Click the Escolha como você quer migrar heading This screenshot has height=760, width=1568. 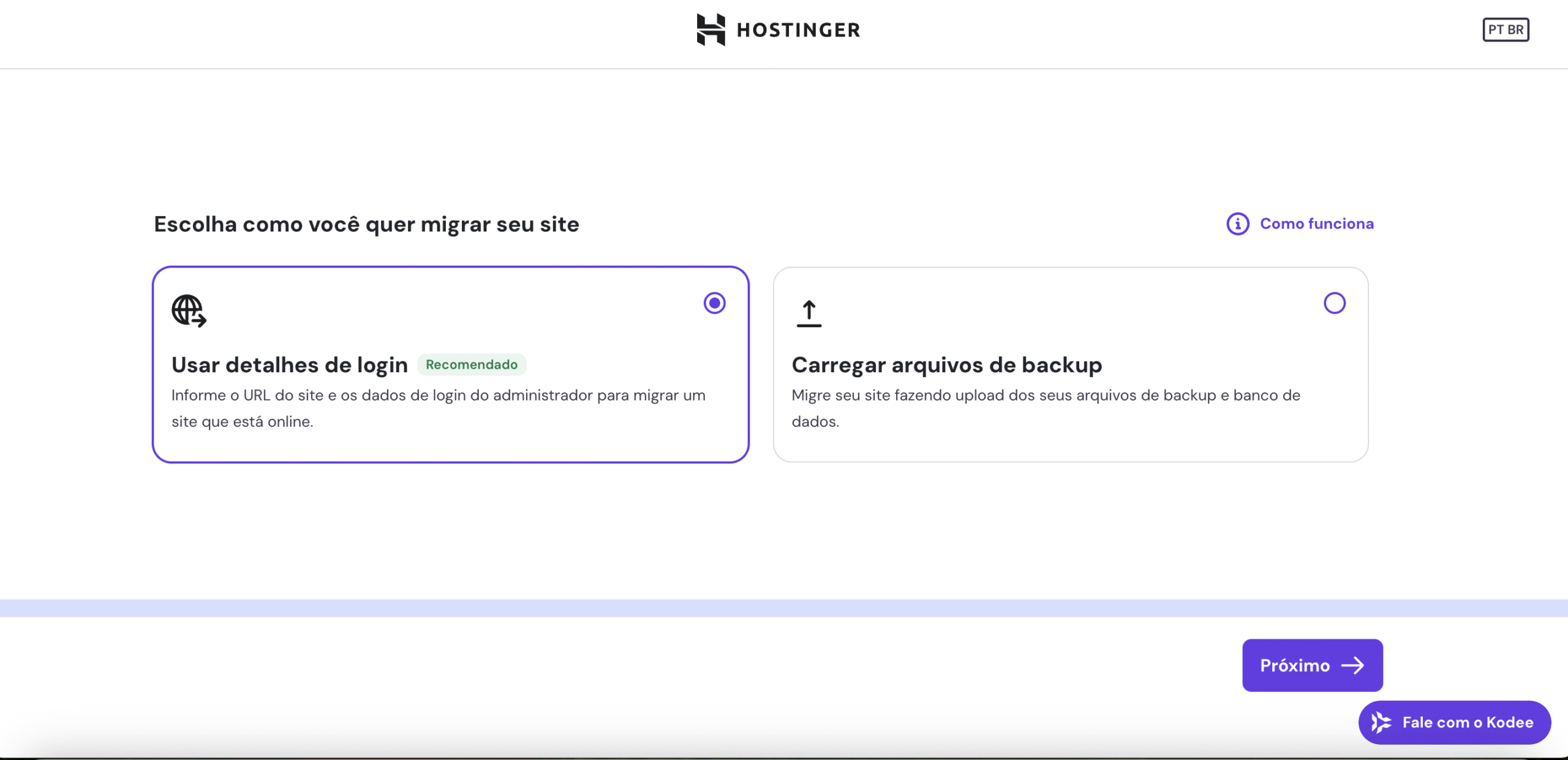click(366, 224)
